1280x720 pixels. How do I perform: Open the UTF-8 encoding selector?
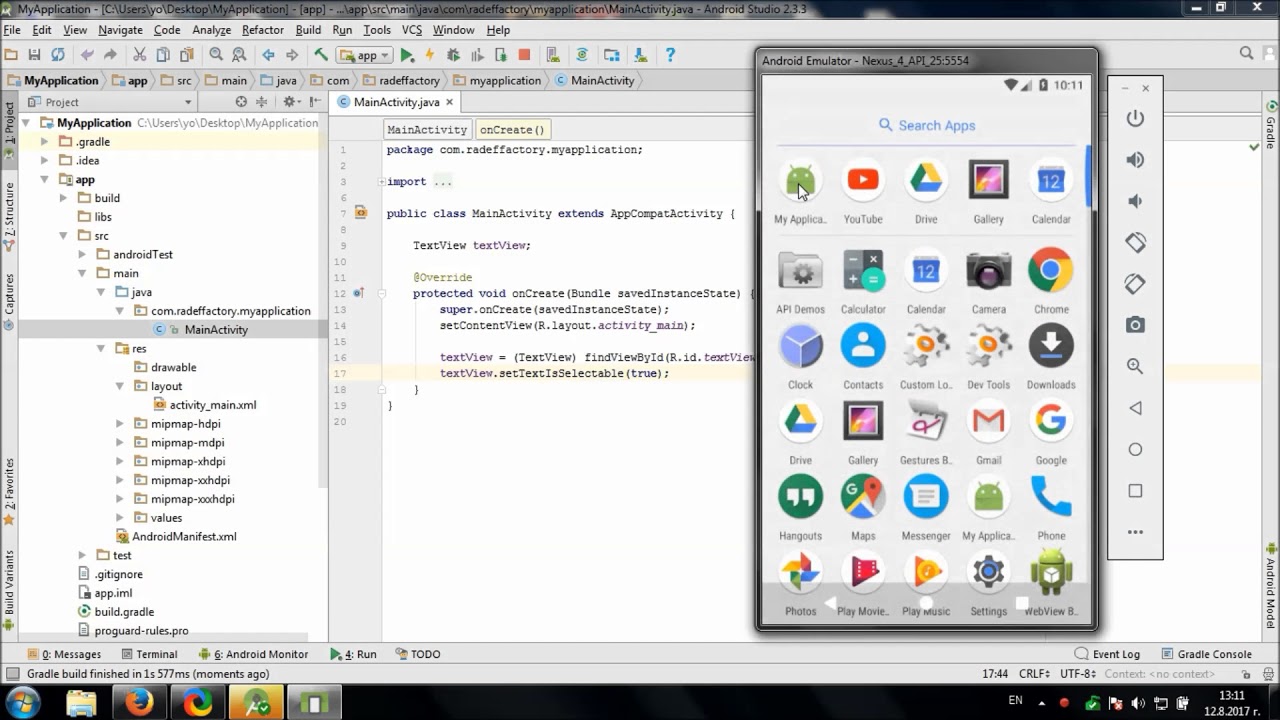pos(1080,674)
